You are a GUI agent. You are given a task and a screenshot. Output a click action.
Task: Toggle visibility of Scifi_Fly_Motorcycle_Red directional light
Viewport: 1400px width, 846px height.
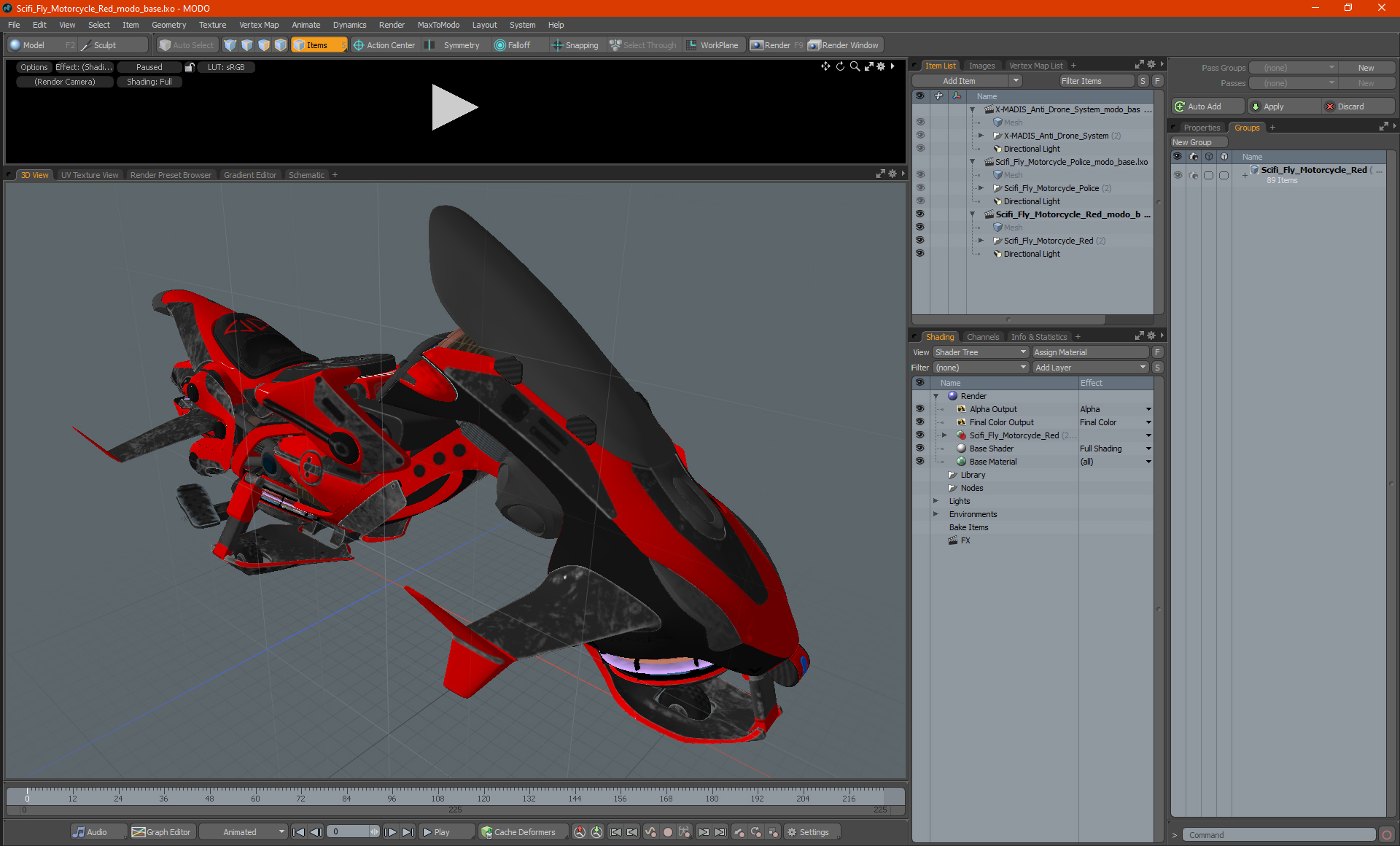coord(919,254)
